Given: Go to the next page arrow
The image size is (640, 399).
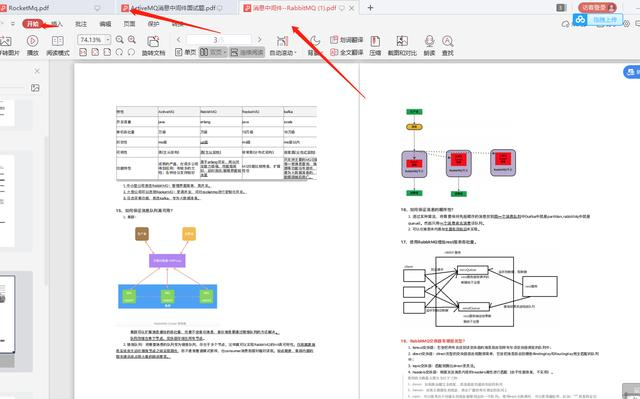Looking at the screenshot, I should 260,40.
